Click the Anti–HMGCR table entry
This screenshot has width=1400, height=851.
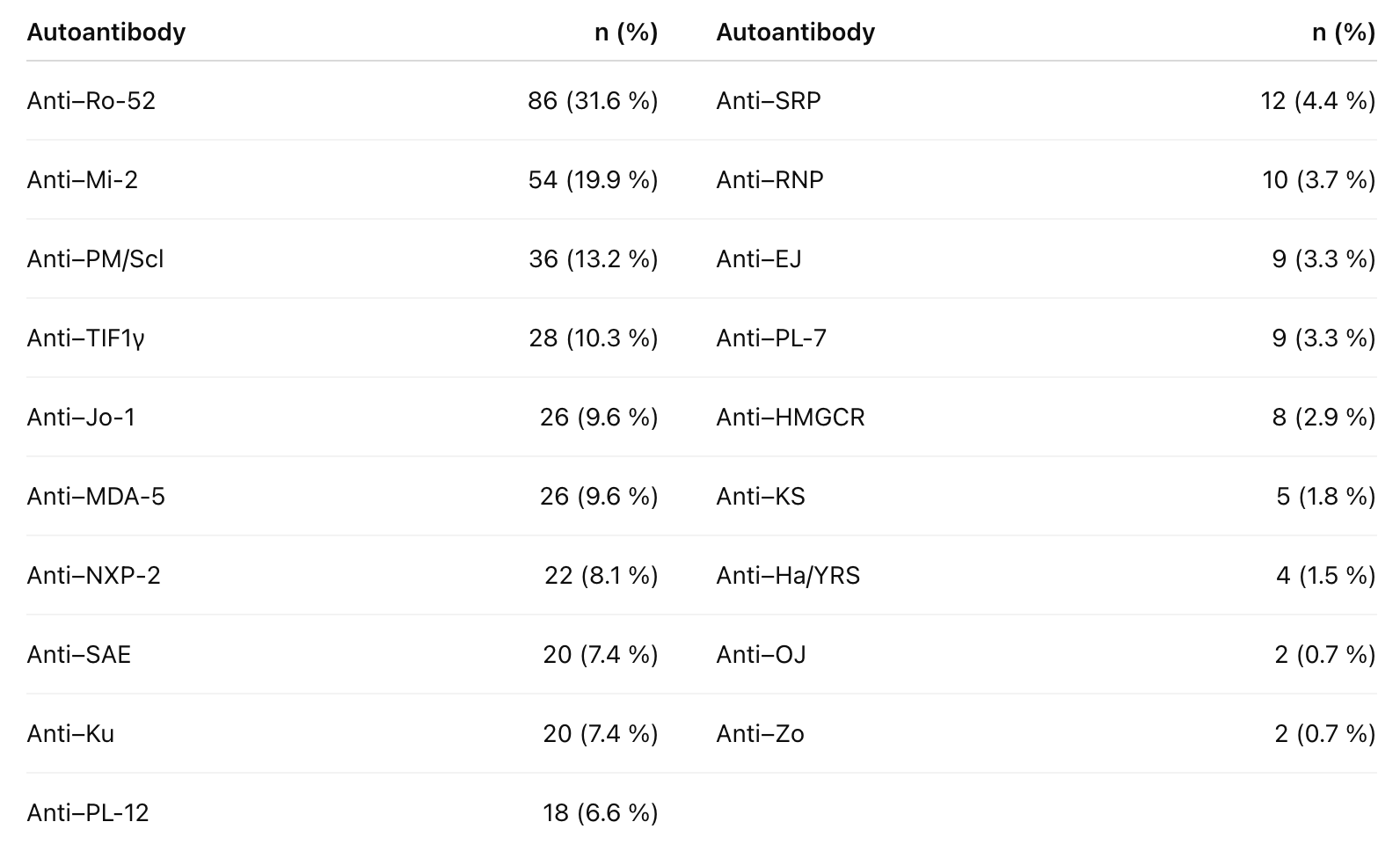(791, 418)
